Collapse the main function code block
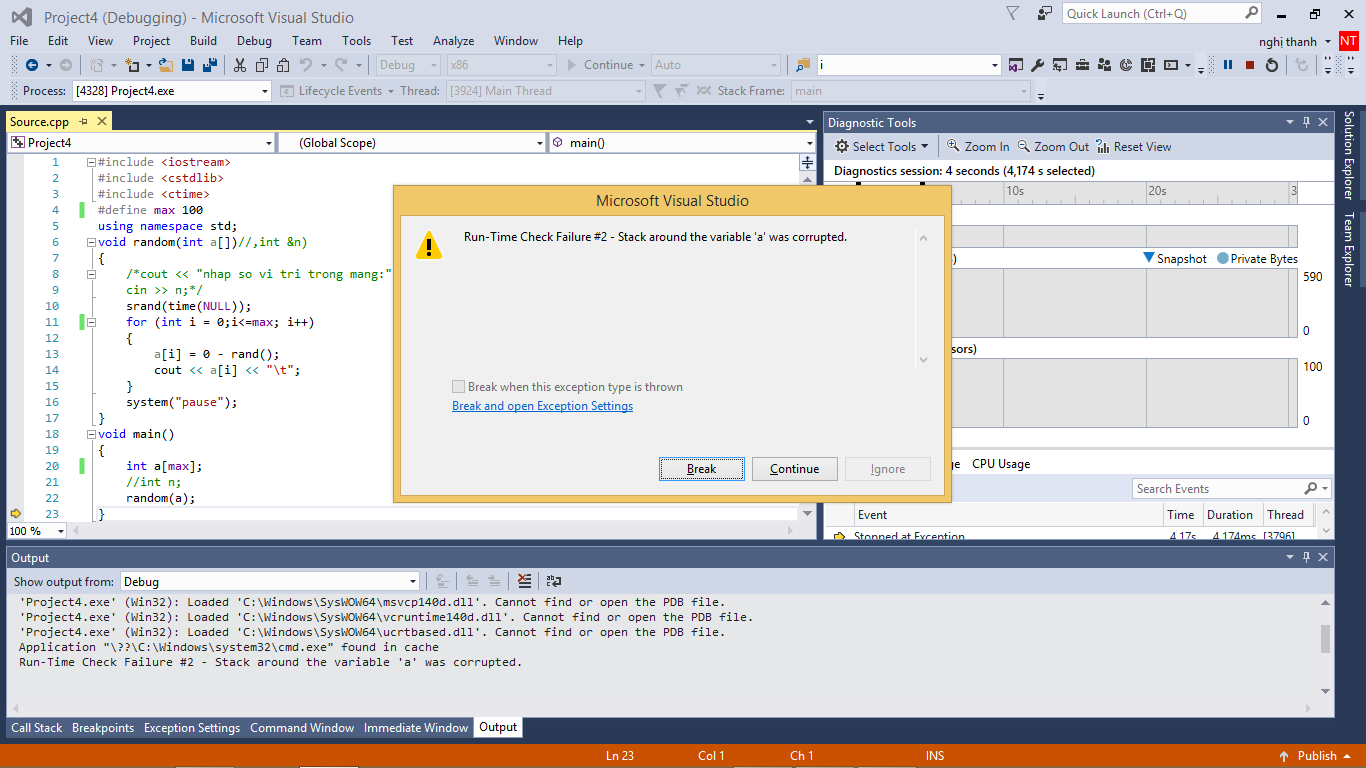This screenshot has height=768, width=1366. (x=91, y=434)
